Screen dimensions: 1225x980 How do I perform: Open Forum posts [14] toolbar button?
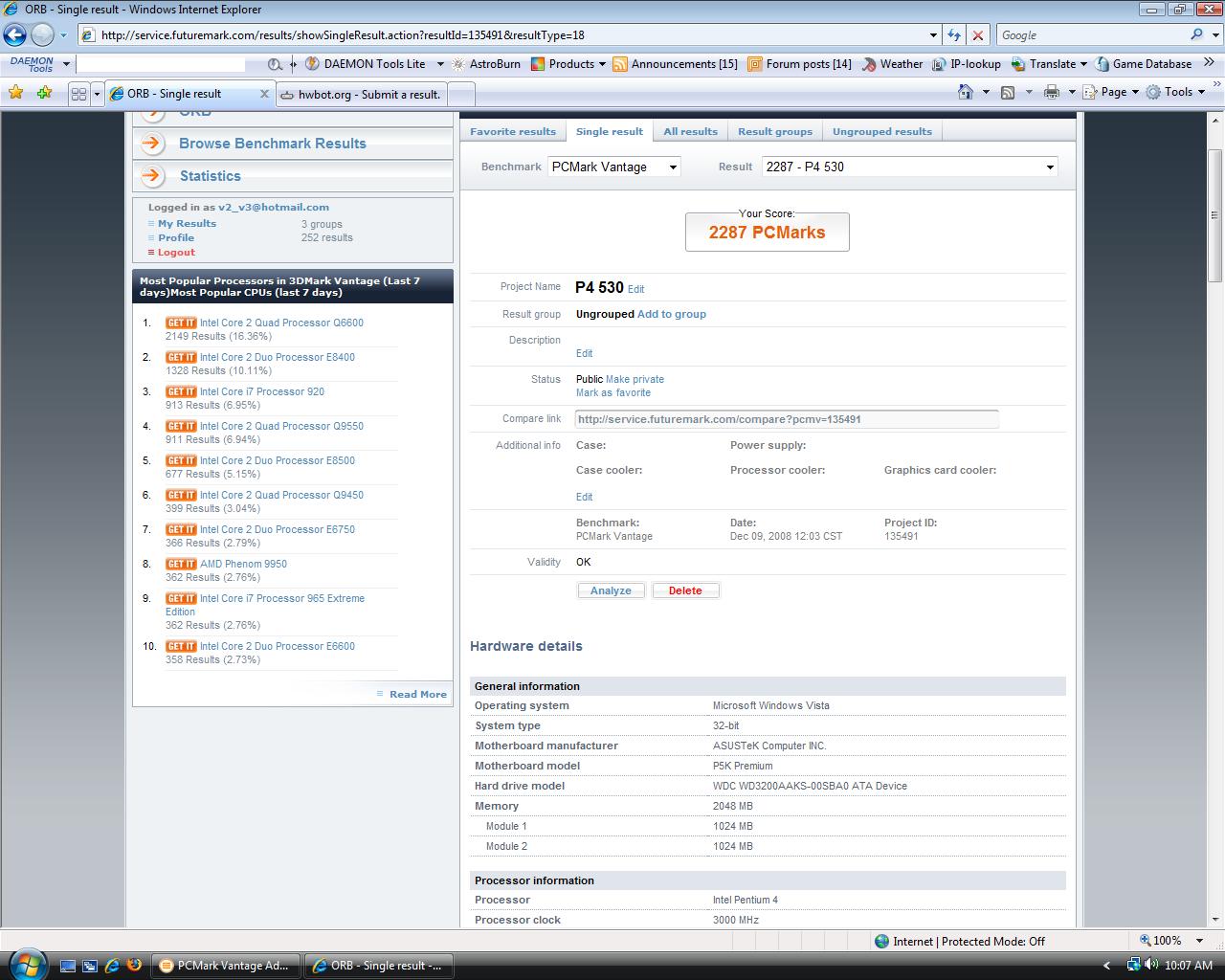tap(799, 64)
